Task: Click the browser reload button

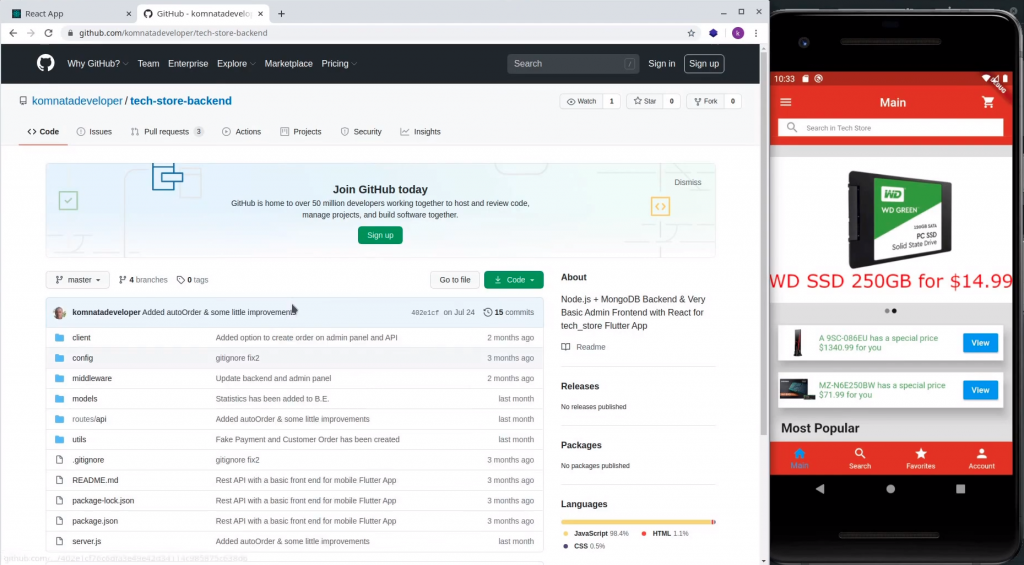Action: pos(48,33)
